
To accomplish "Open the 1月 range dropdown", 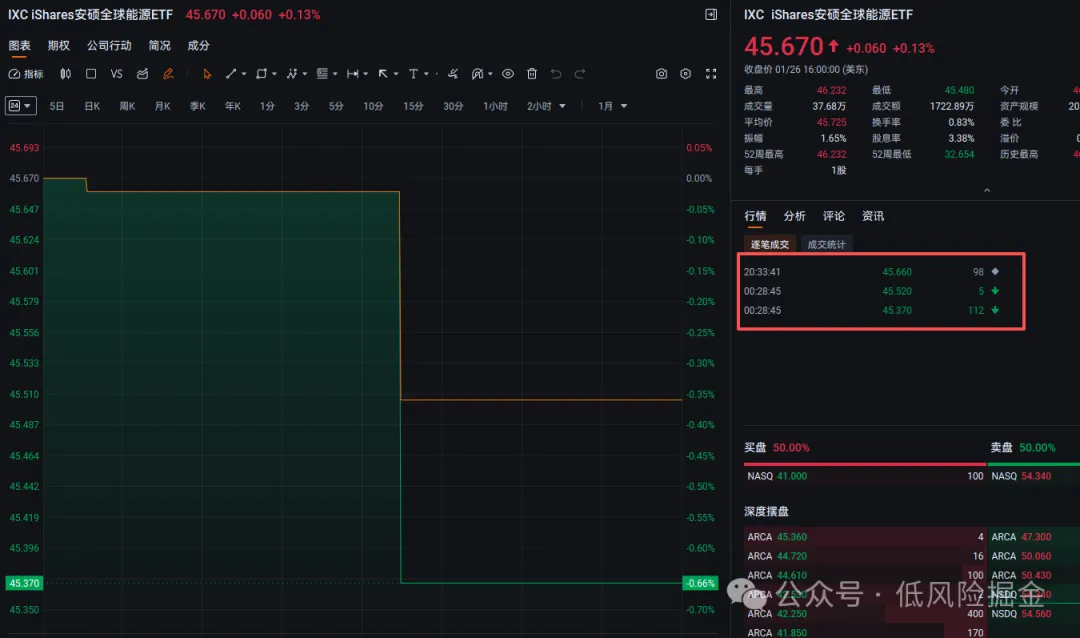I will (x=613, y=106).
